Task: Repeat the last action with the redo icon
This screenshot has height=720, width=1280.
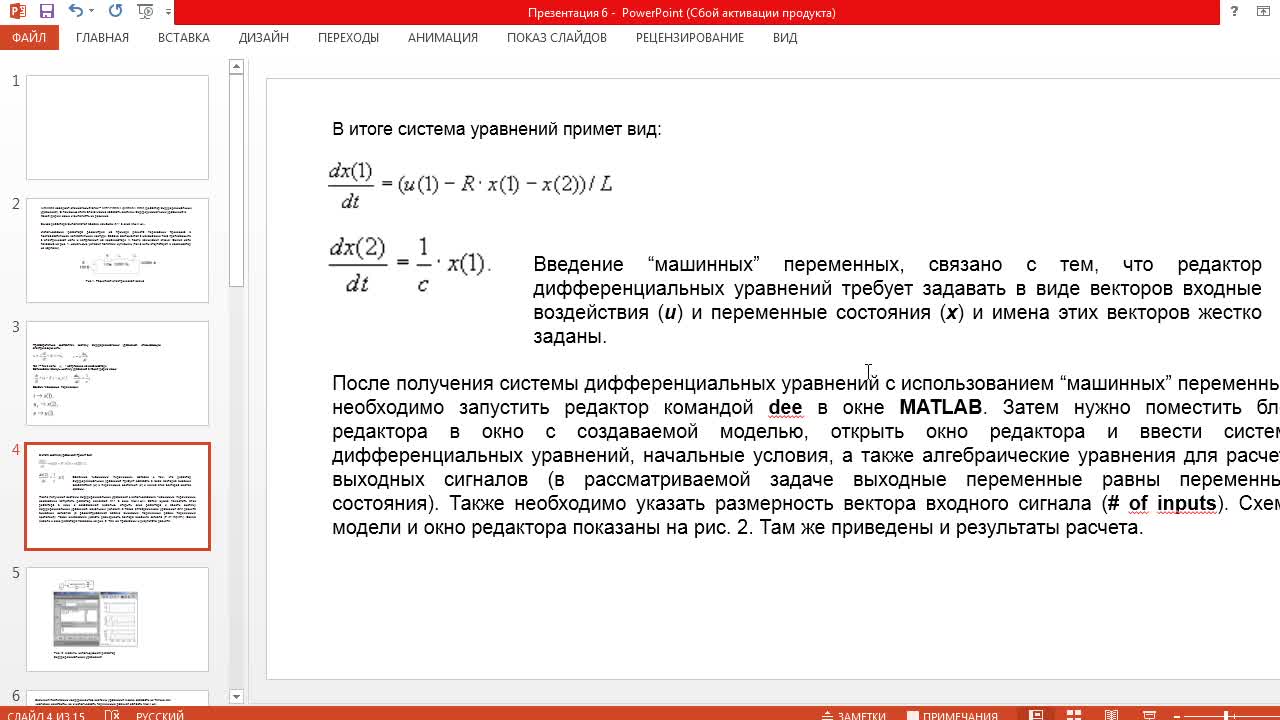Action: coord(115,12)
